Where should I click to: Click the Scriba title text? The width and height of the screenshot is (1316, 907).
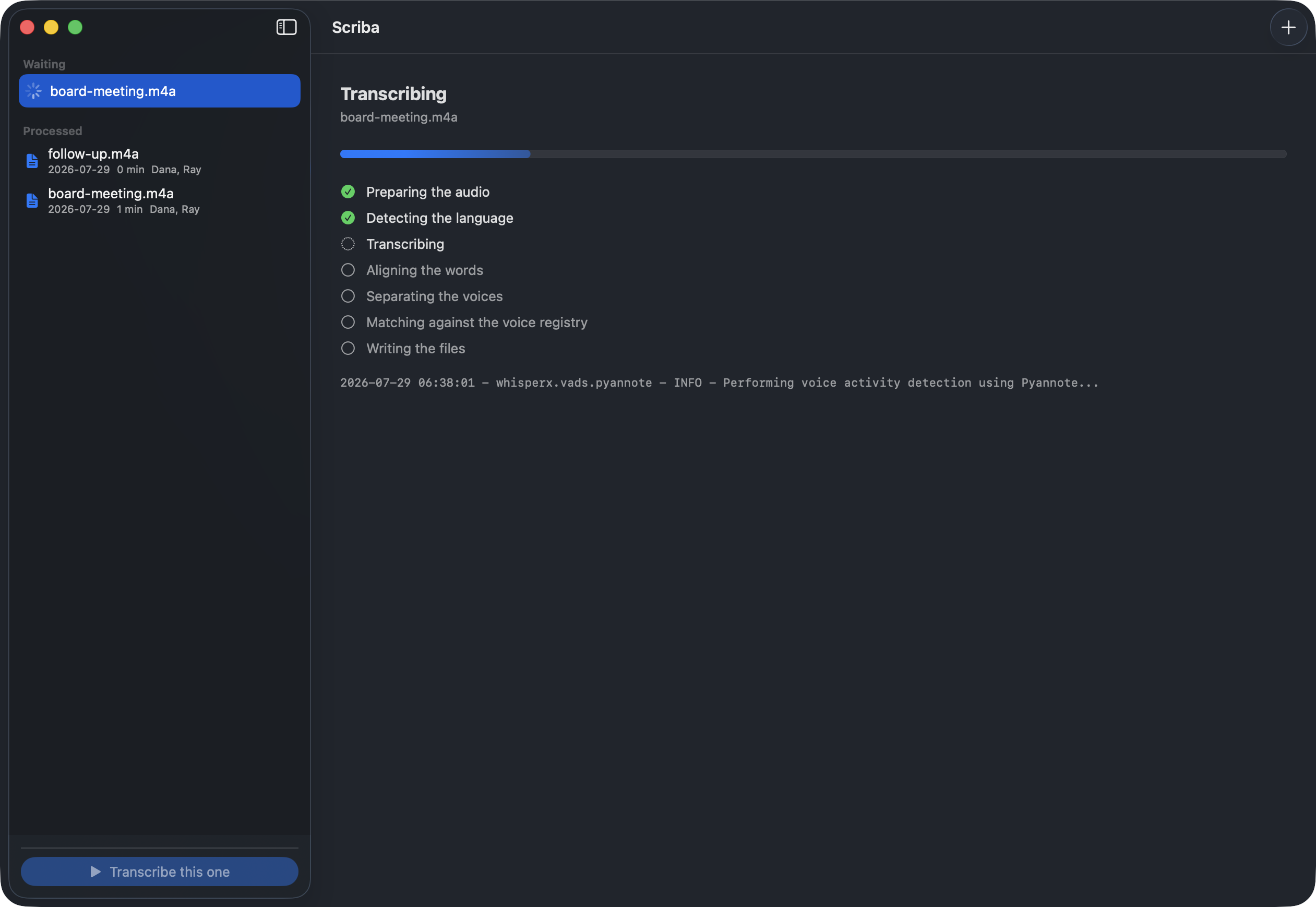pos(356,27)
